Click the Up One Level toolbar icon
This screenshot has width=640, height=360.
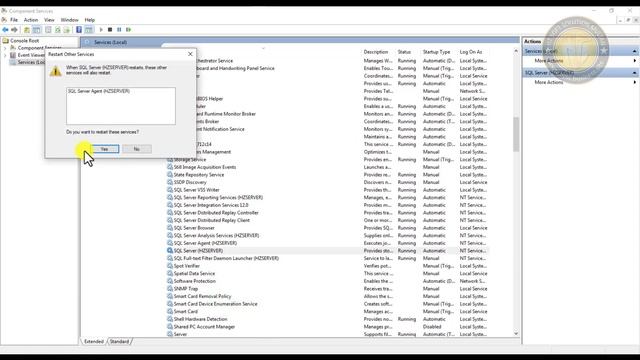(27, 30)
